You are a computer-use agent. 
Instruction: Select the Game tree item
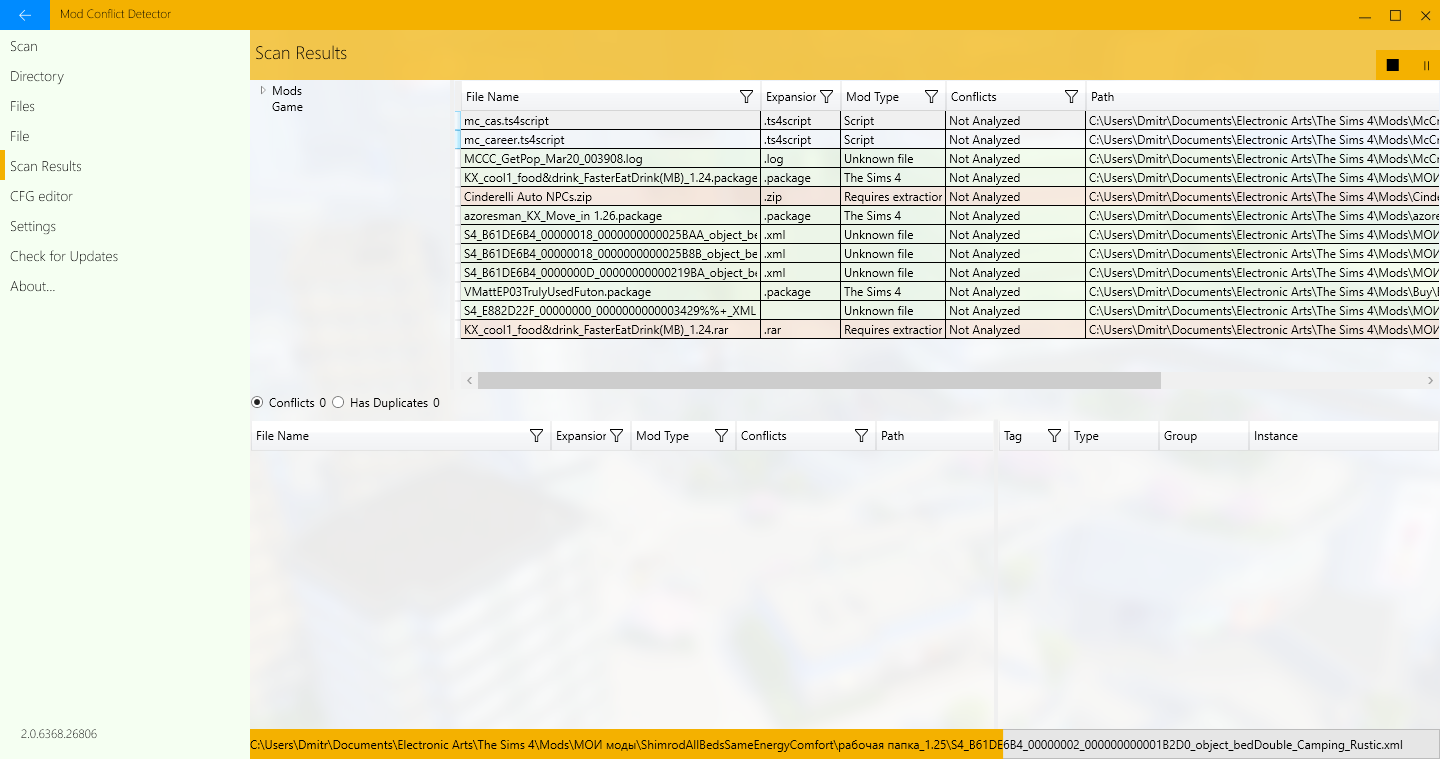tap(287, 107)
